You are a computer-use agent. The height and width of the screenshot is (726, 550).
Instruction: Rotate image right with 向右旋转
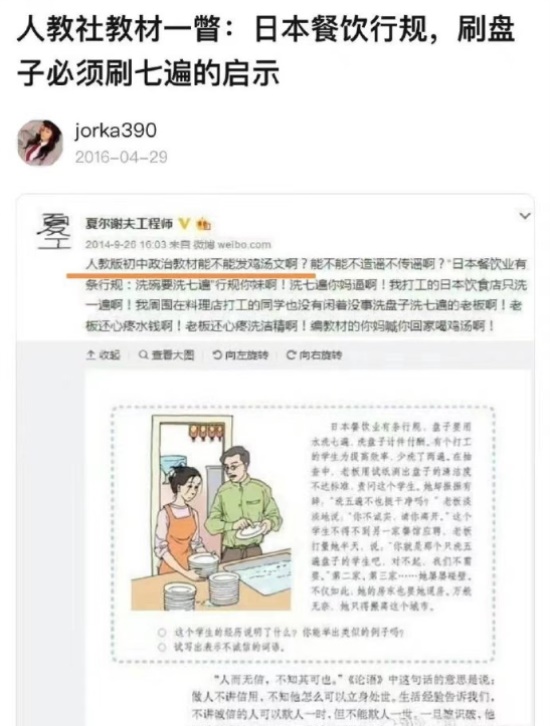coord(314,355)
